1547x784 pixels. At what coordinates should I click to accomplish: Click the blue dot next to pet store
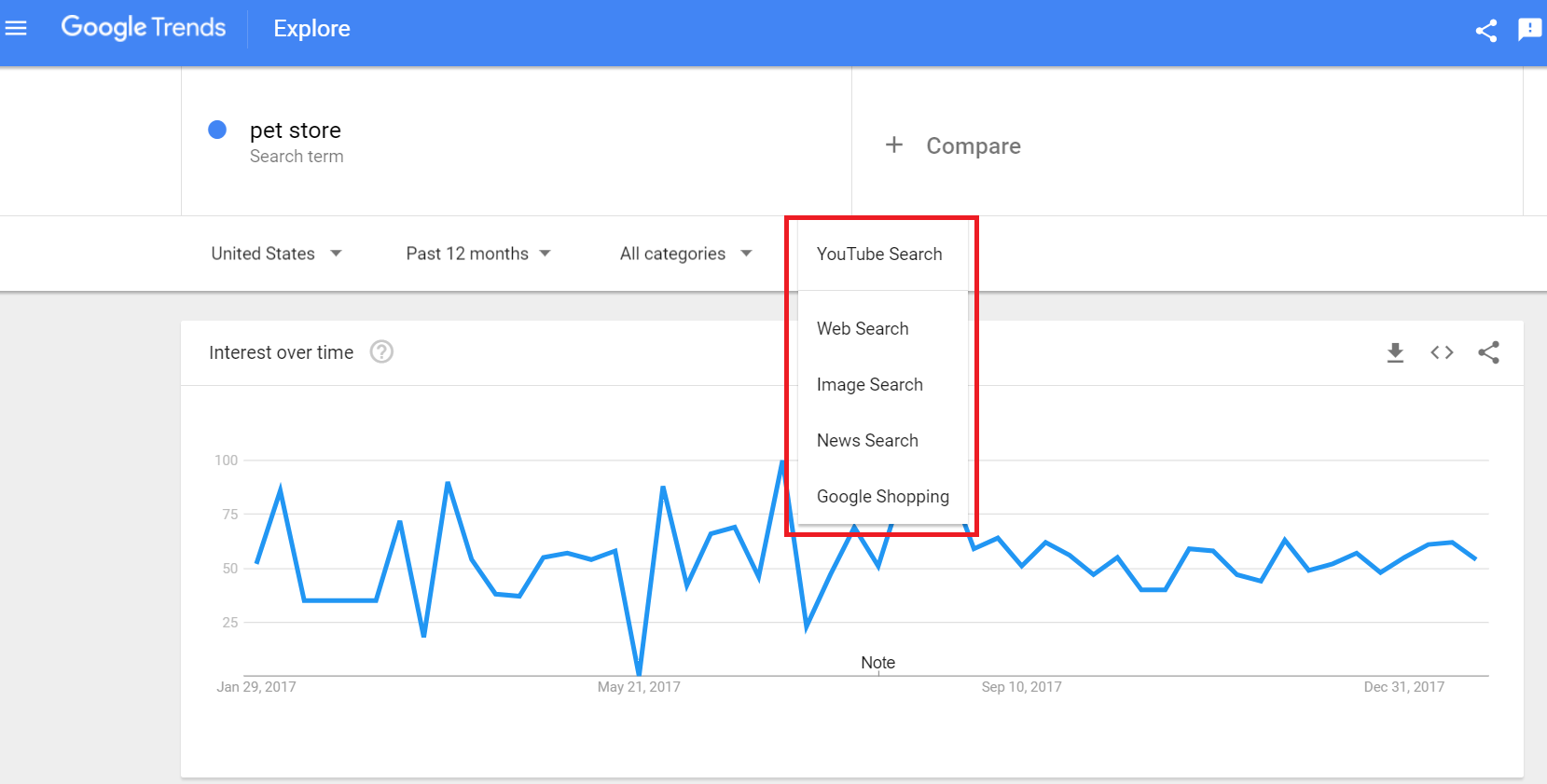click(217, 130)
